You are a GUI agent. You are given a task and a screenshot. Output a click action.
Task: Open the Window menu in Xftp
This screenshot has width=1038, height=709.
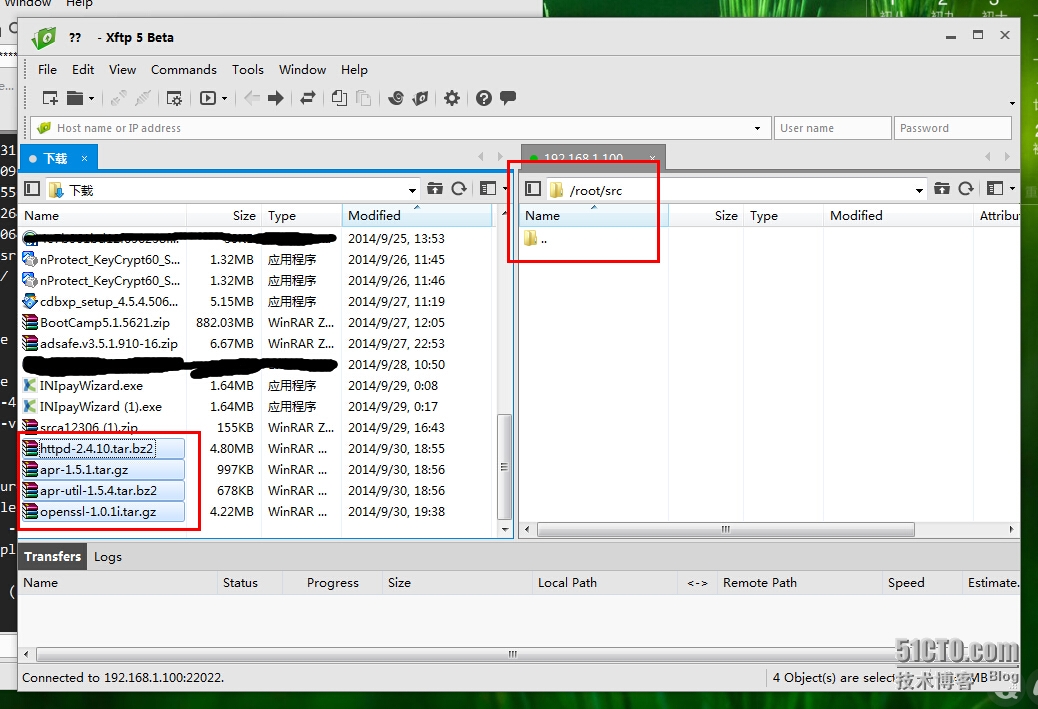click(303, 70)
